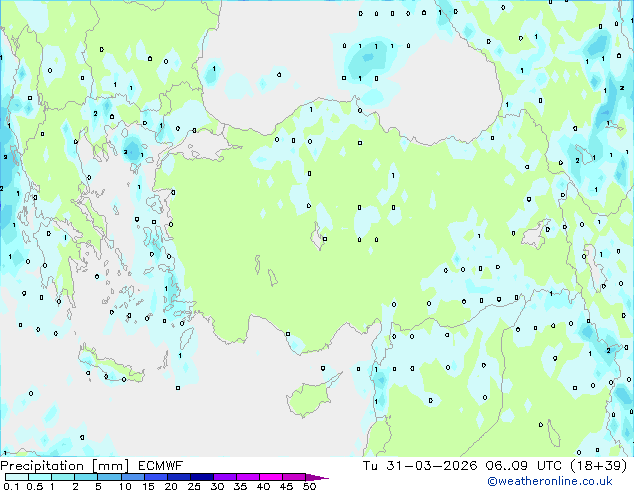The height and width of the screenshot is (490, 634).
Task: Click the '0.1' legend scale label
Action: click(11, 486)
